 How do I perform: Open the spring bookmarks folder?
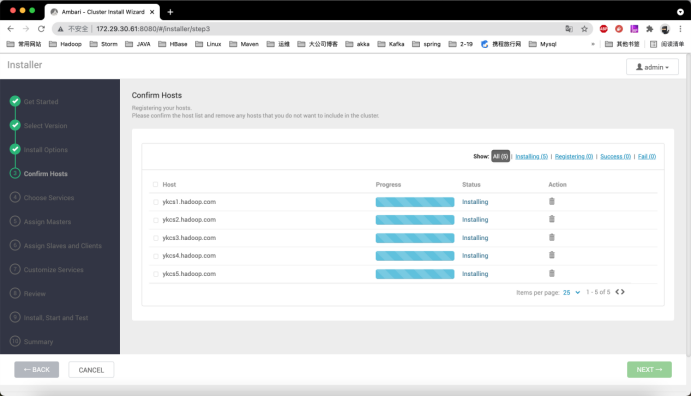coord(426,44)
